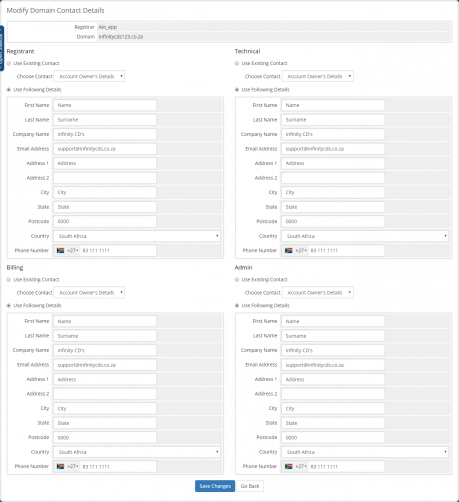This screenshot has height=502, width=459.
Task: Click Registrant Company Name field
Action: 105,134
